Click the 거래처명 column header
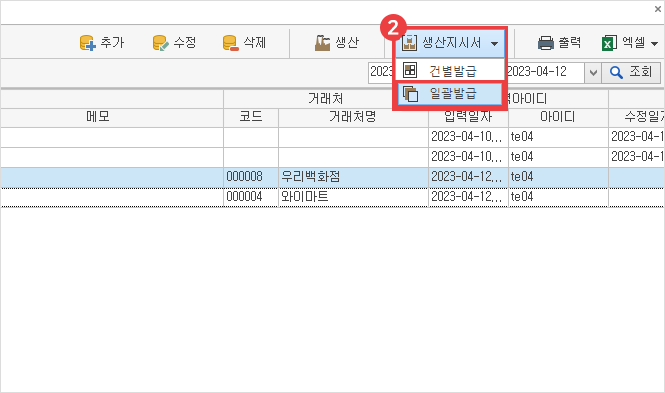Screen dimensions: 665x393 point(353,117)
